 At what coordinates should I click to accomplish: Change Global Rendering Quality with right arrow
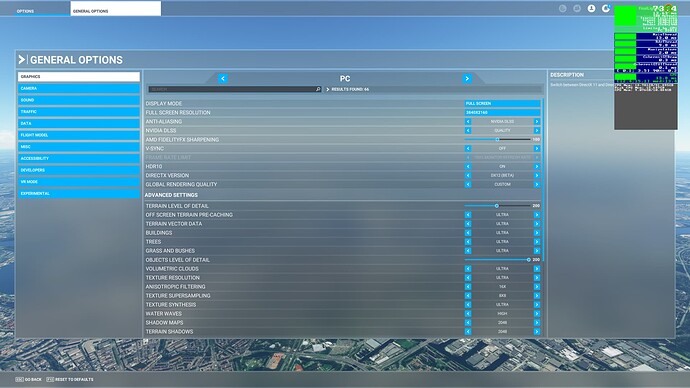click(536, 185)
